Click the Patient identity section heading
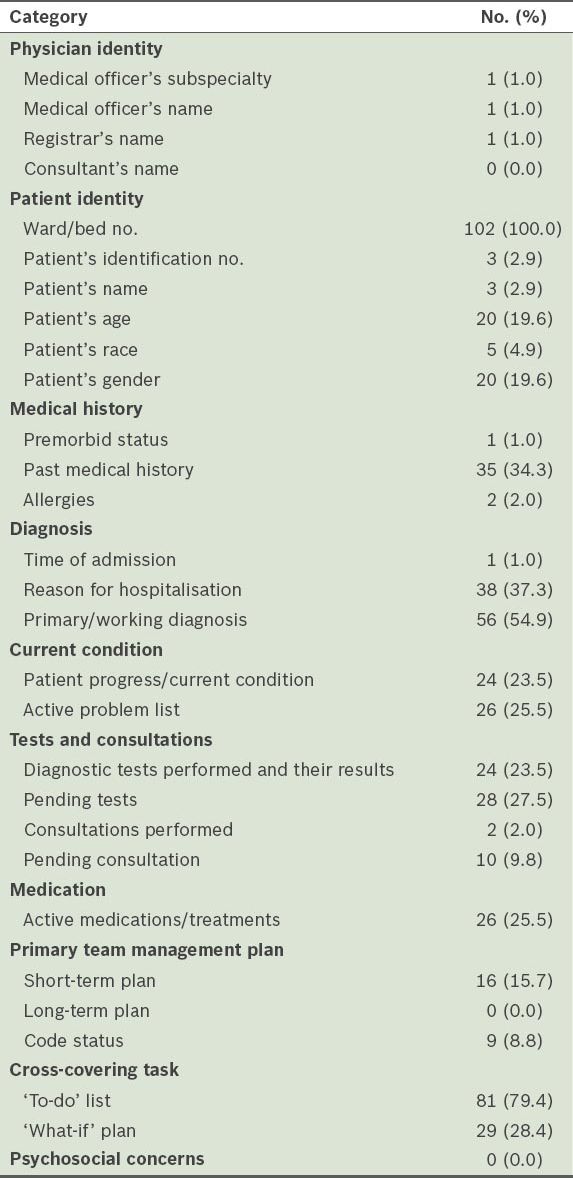The width and height of the screenshot is (573, 1178). point(76,199)
